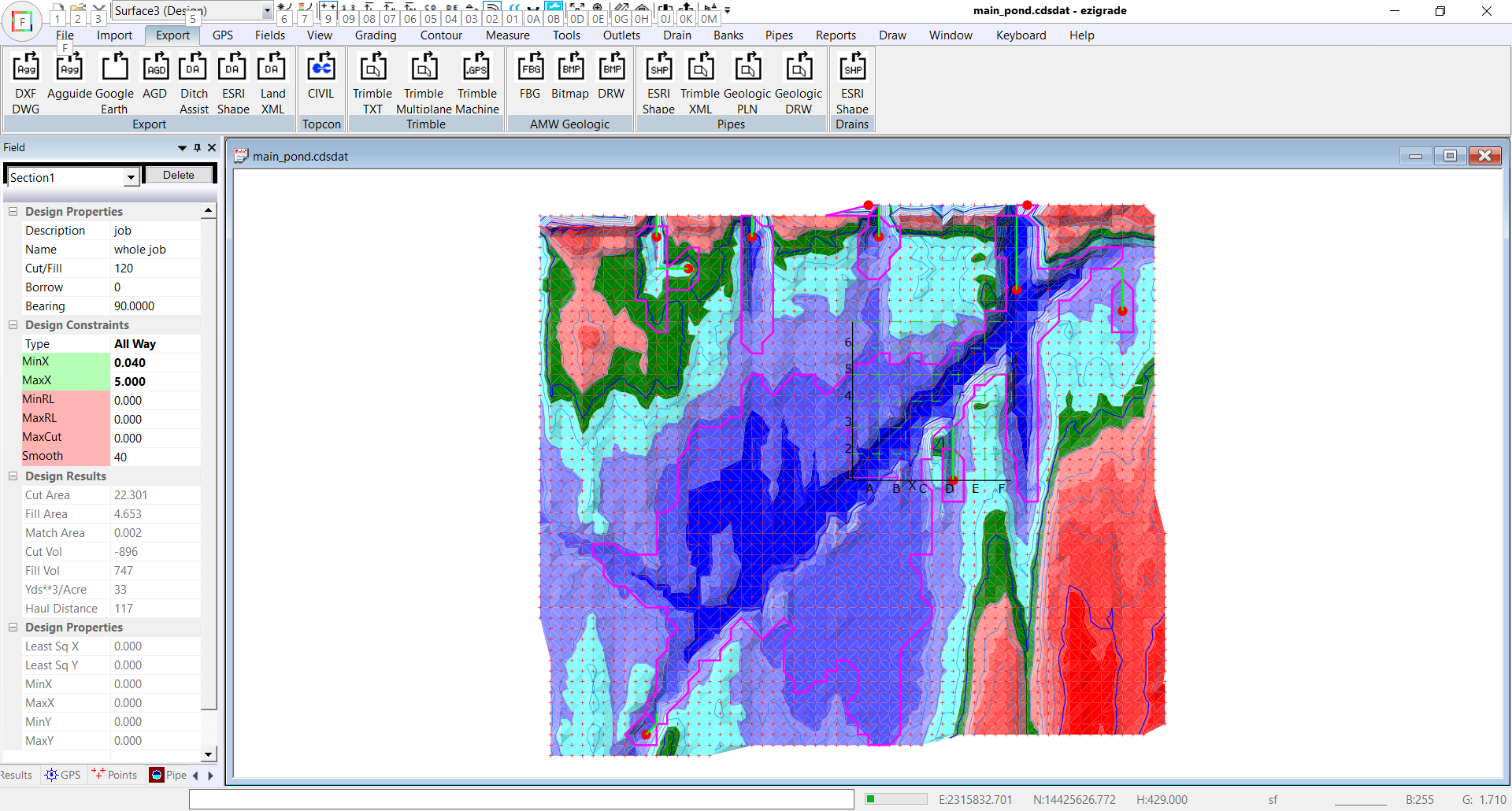Toggle the Field panel auto-hide pin

pos(197,147)
